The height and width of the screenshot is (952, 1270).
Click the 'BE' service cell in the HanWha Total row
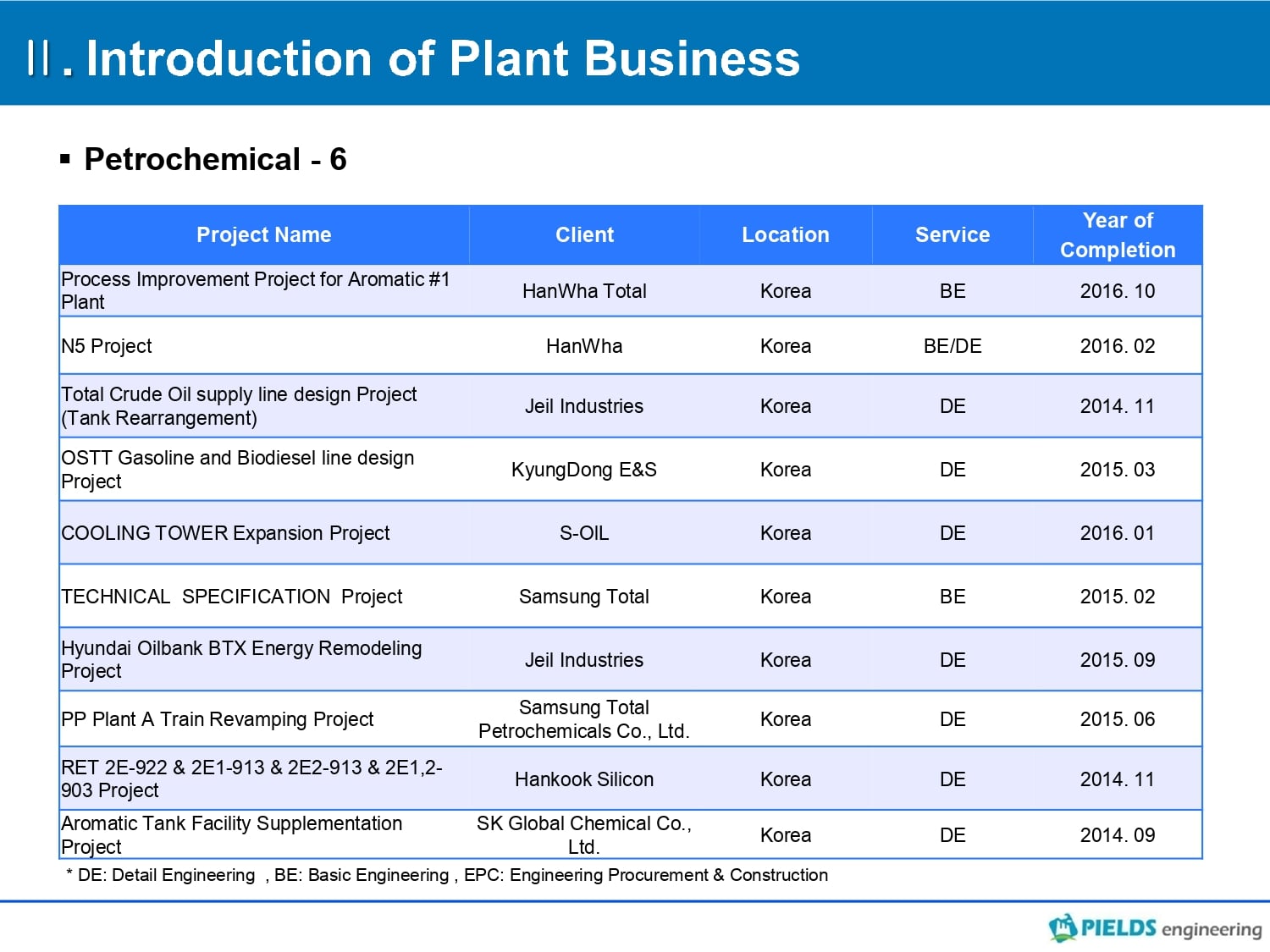click(952, 290)
